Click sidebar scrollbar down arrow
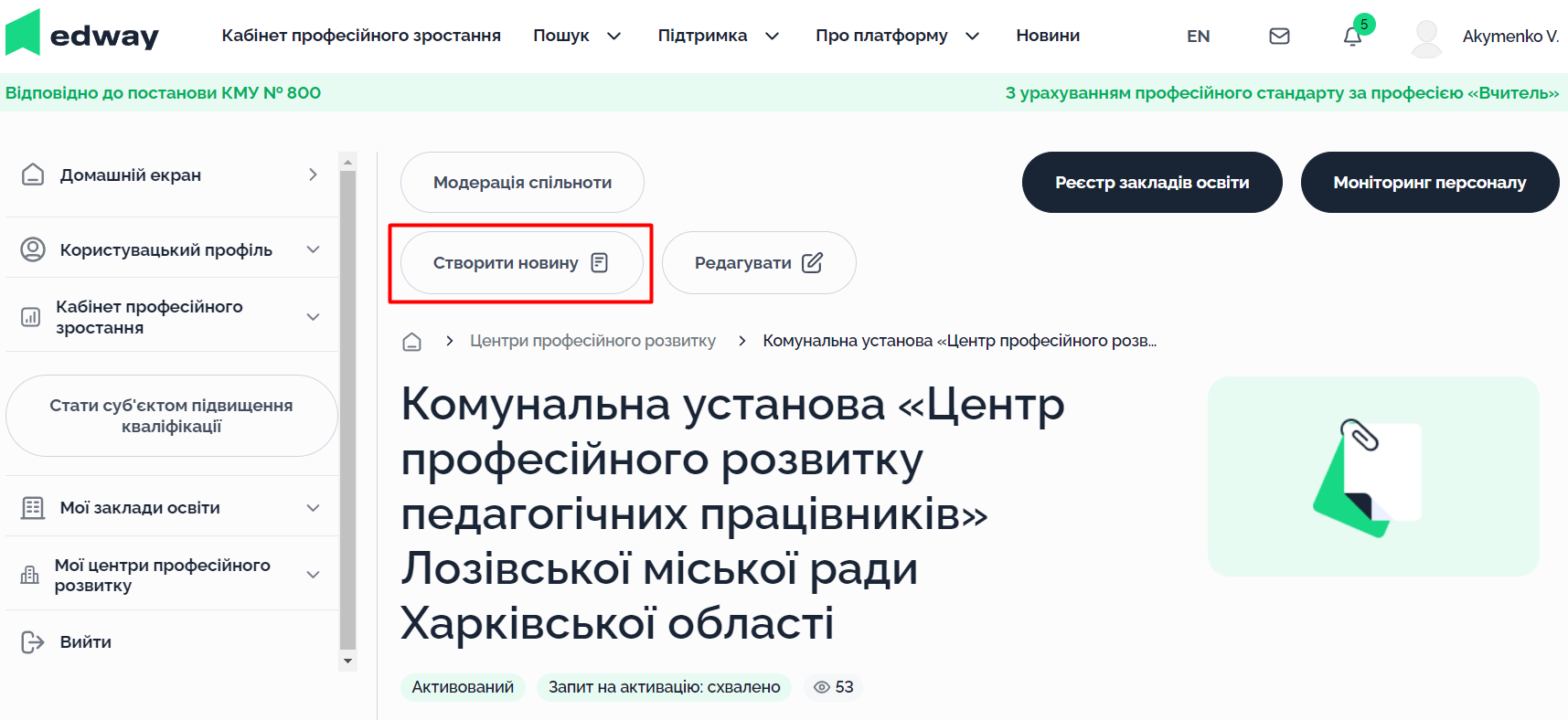Screen dimensions: 1568x720 pyautogui.click(x=347, y=661)
